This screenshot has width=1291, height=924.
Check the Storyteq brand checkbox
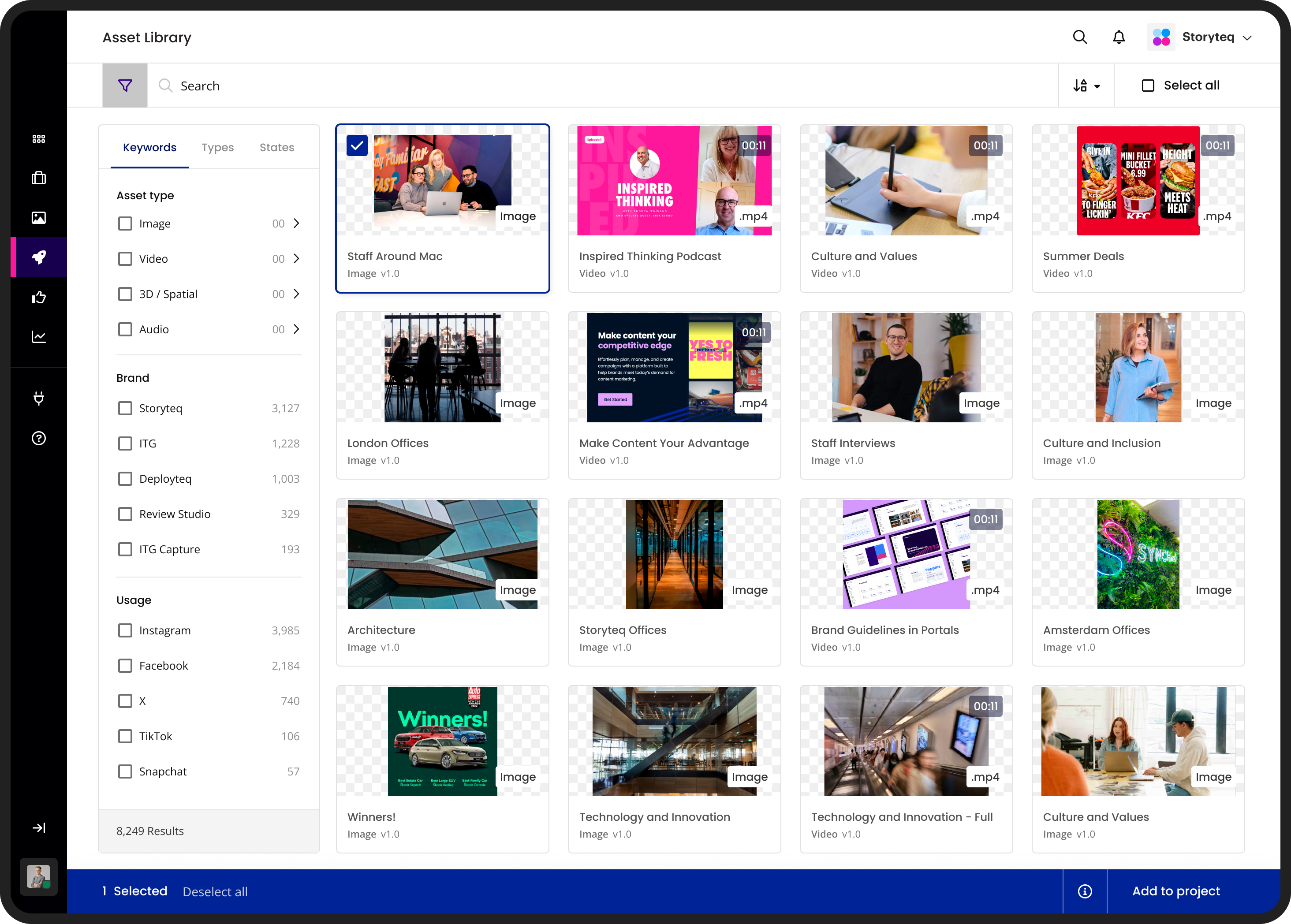(x=125, y=408)
